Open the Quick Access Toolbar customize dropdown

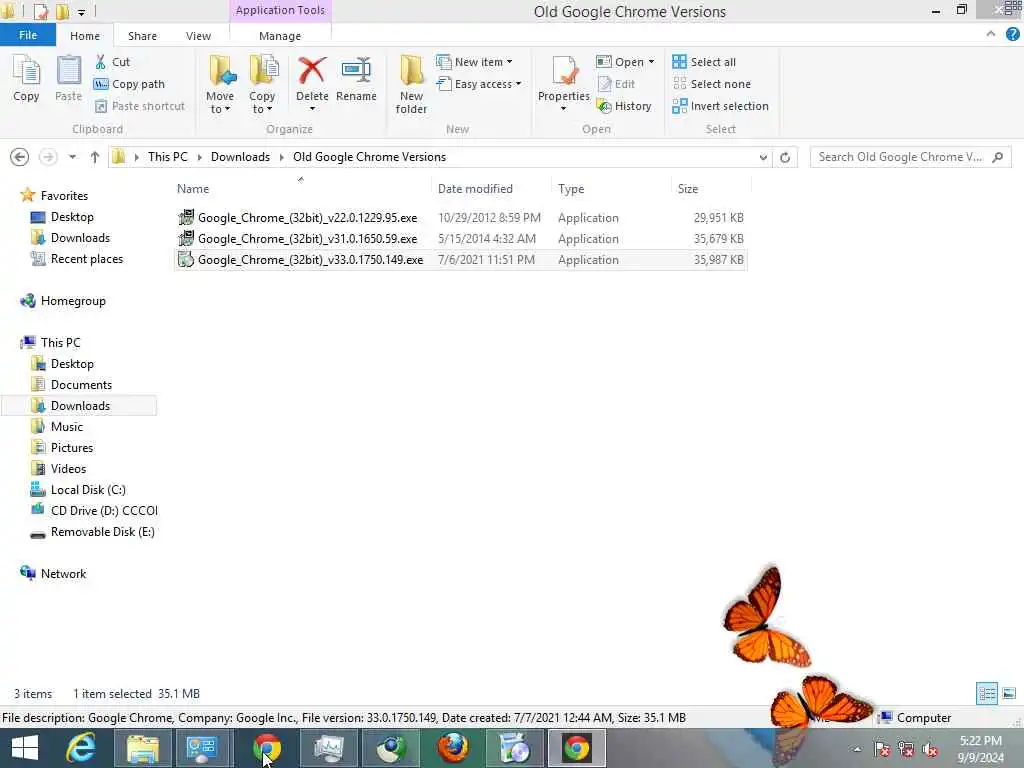pyautogui.click(x=82, y=12)
